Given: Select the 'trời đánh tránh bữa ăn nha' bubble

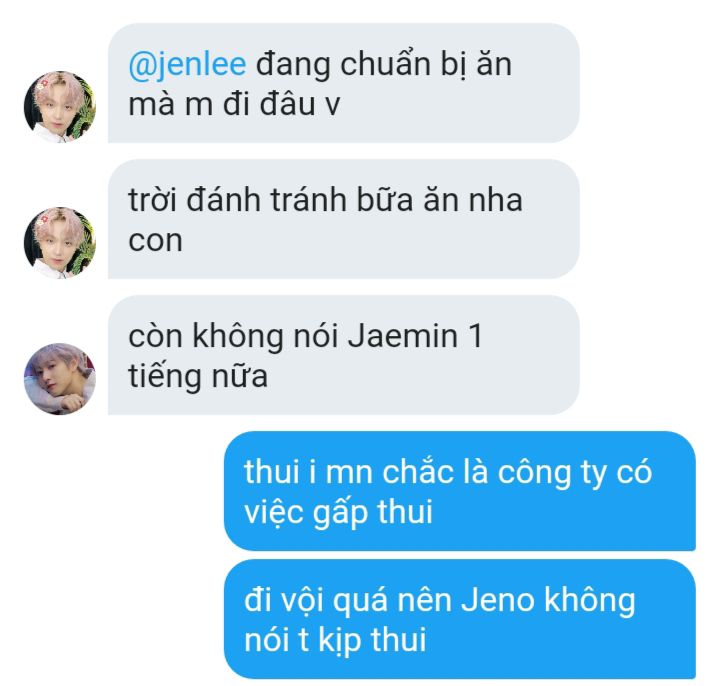Looking at the screenshot, I should click(x=343, y=219).
